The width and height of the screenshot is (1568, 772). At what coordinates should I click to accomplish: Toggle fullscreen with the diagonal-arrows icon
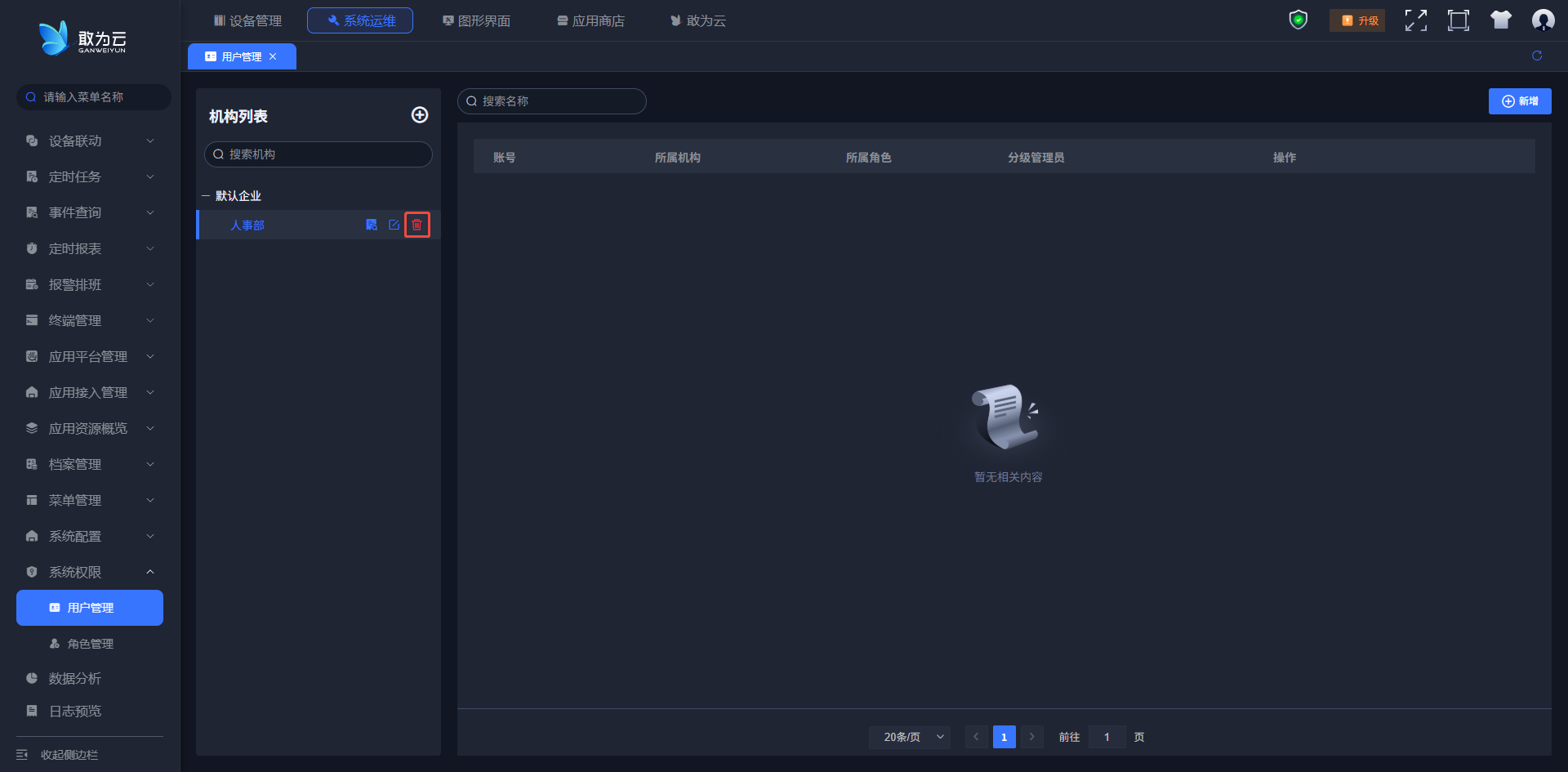(x=1416, y=20)
